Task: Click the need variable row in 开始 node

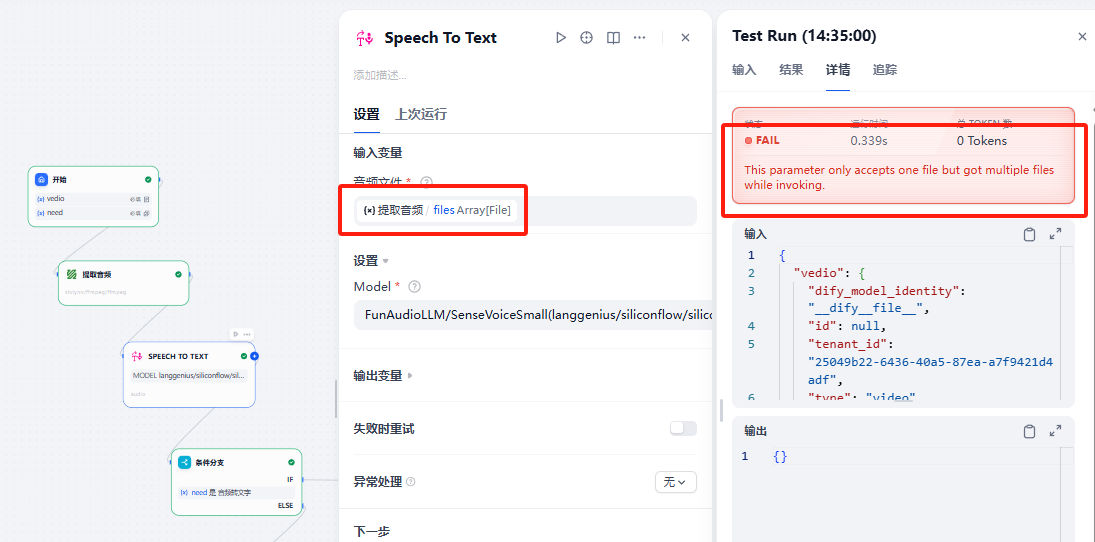Action: pyautogui.click(x=94, y=212)
